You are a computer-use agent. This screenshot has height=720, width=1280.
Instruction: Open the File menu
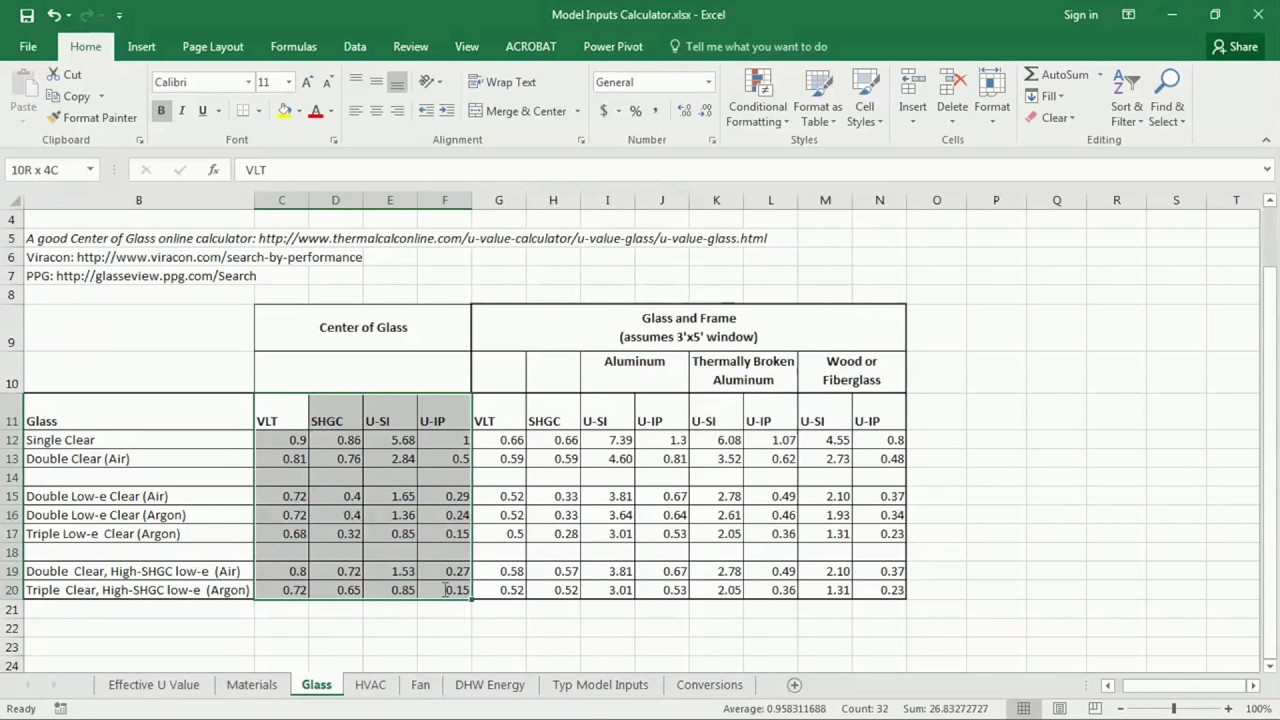tap(28, 47)
